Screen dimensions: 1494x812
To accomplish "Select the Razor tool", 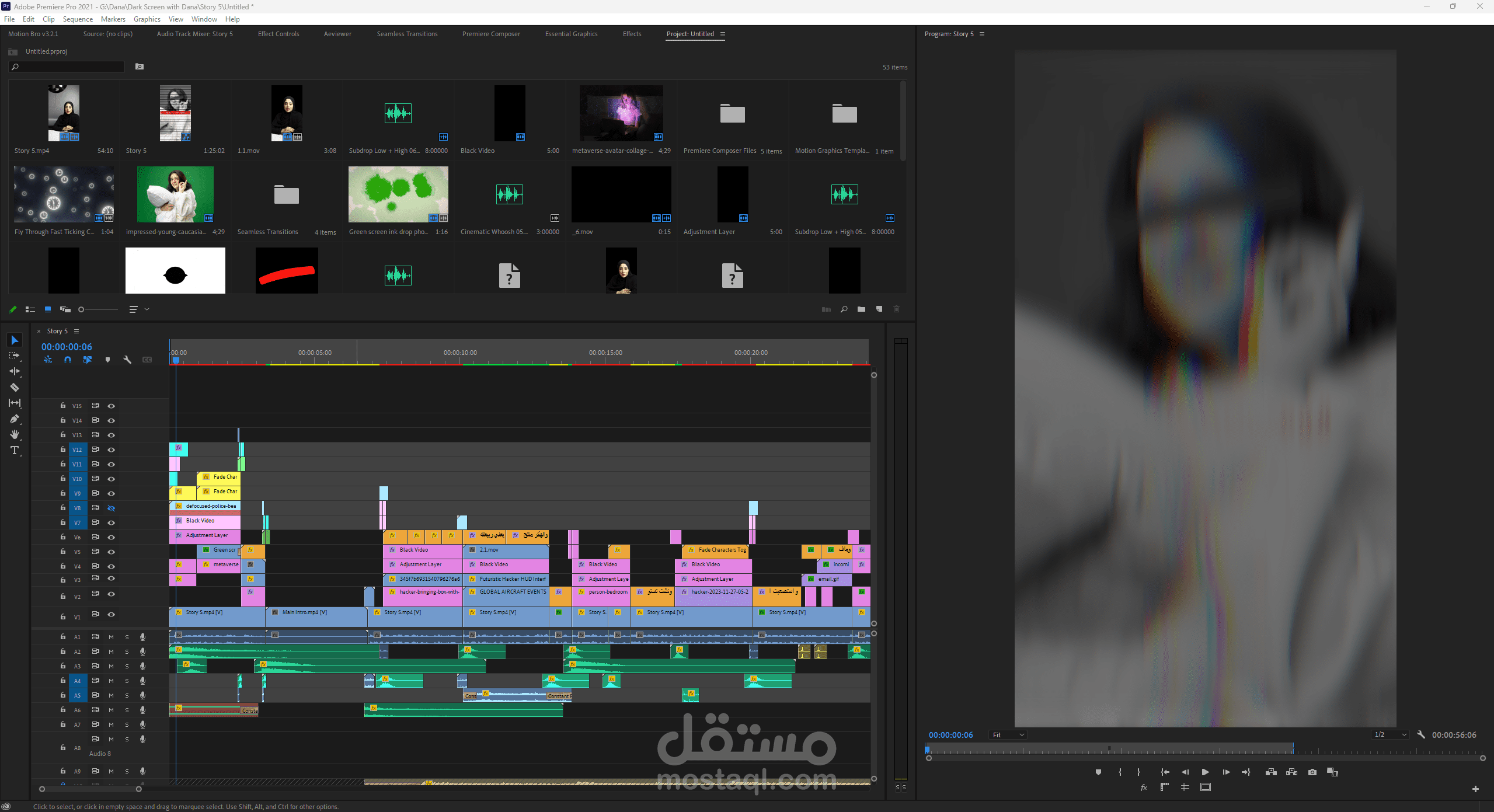I will pyautogui.click(x=15, y=387).
